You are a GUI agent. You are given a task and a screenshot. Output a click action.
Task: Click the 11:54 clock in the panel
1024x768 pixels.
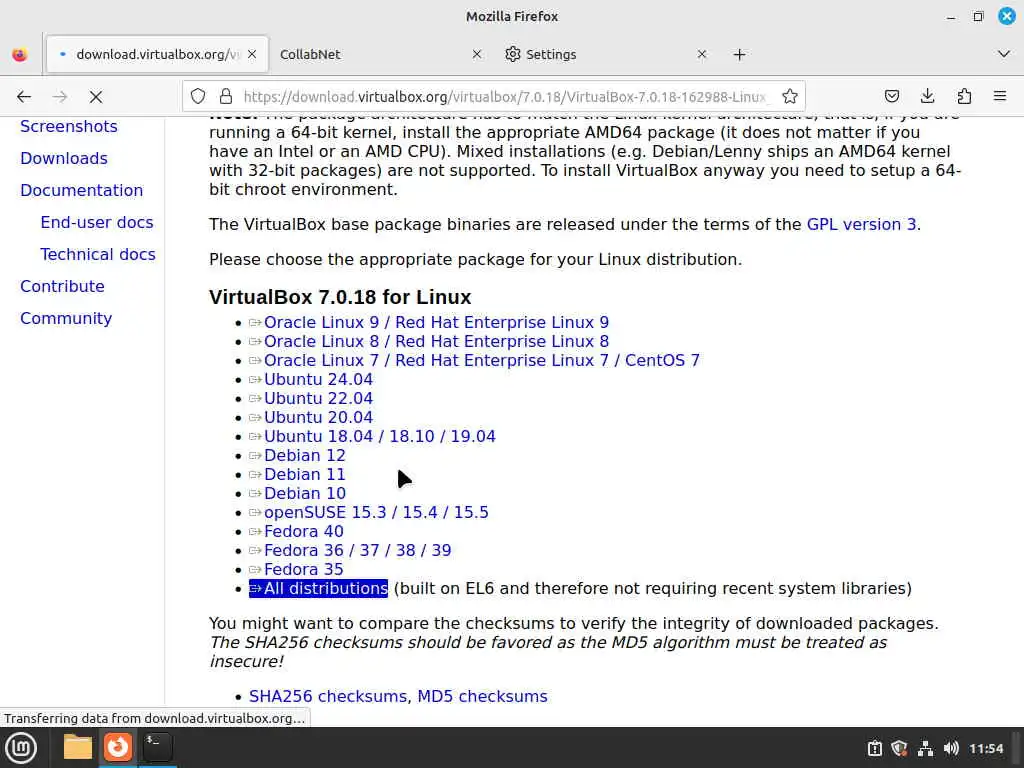(x=986, y=748)
